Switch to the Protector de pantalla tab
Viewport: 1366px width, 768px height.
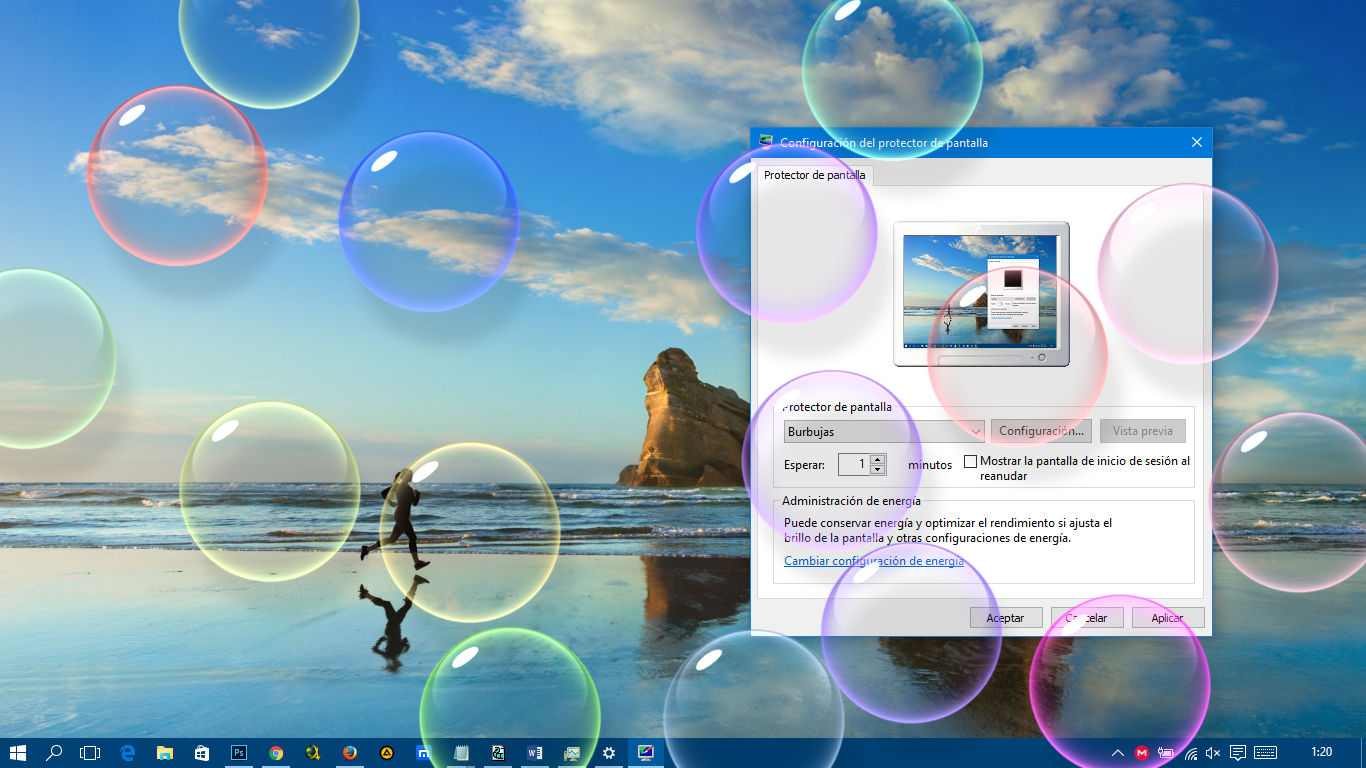pyautogui.click(x=813, y=175)
